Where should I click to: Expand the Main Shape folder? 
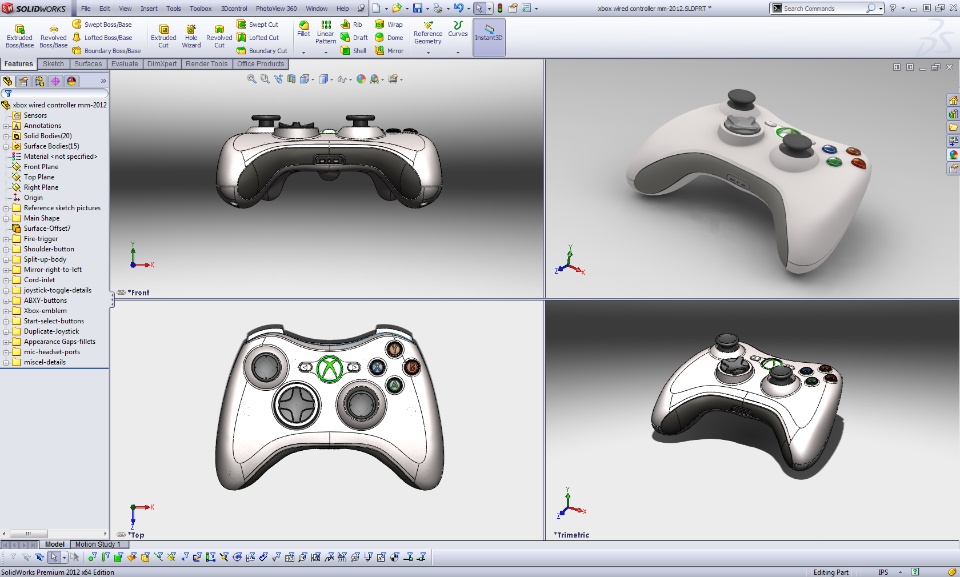click(6, 218)
